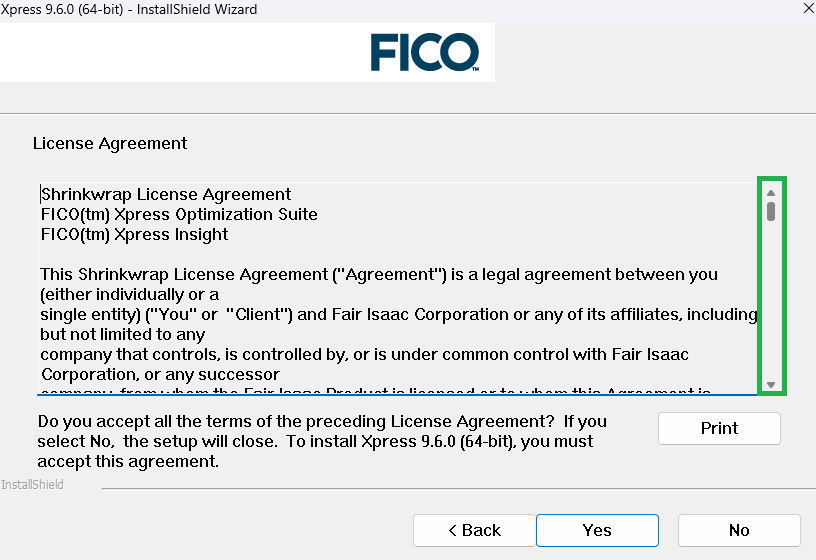
Task: Click the "FICO(tm) Xpress Optimization Suite" line
Action: pos(179,214)
